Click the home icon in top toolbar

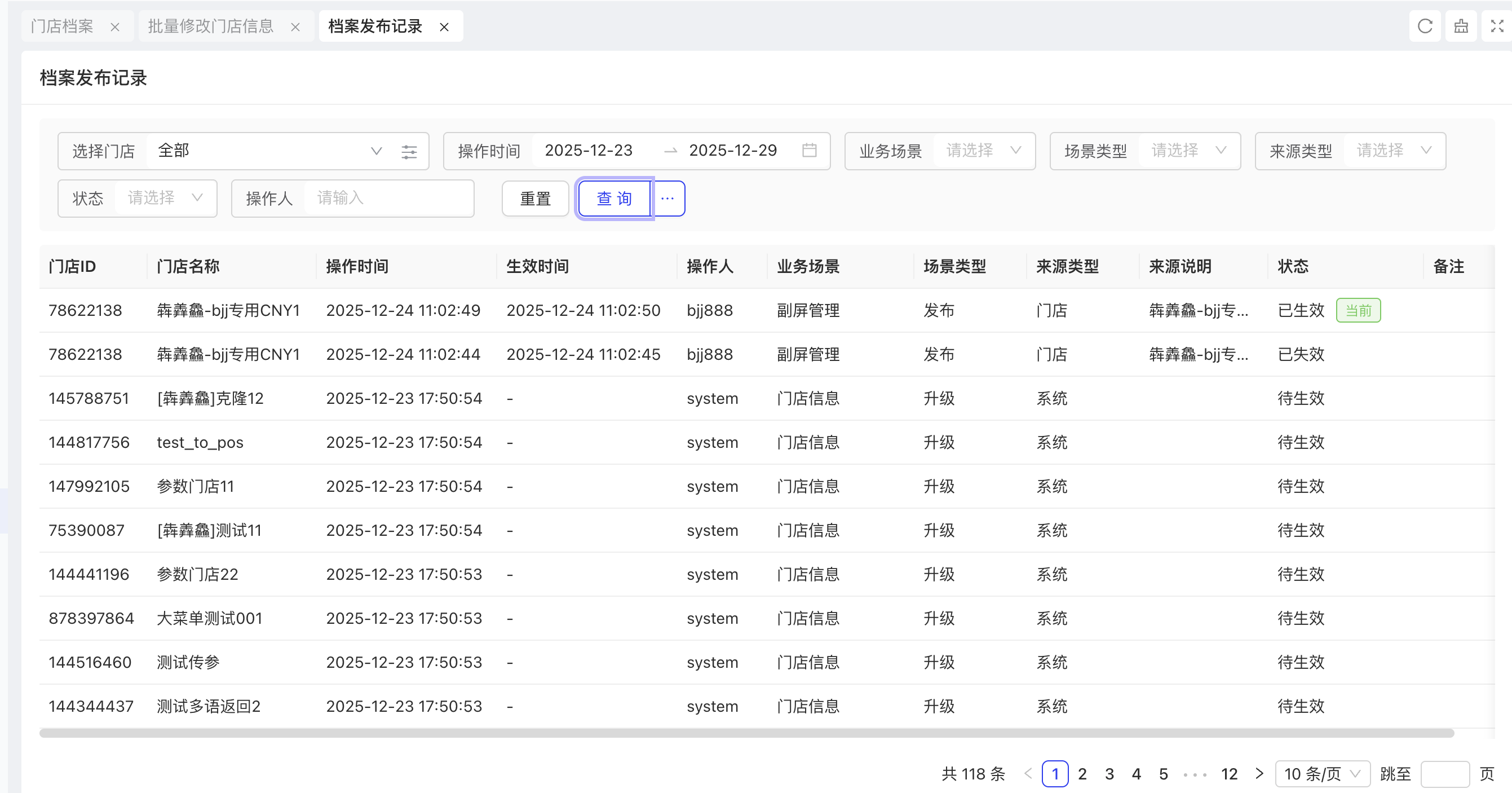click(x=1460, y=27)
